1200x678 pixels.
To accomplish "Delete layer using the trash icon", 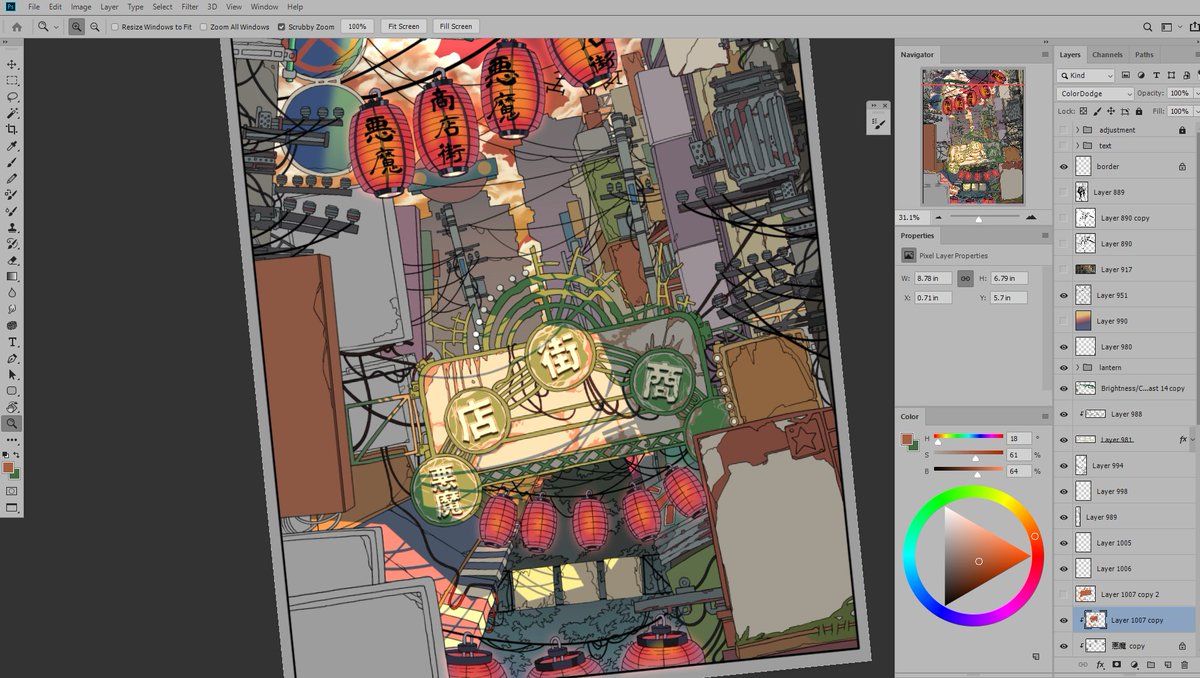I will 1184,664.
